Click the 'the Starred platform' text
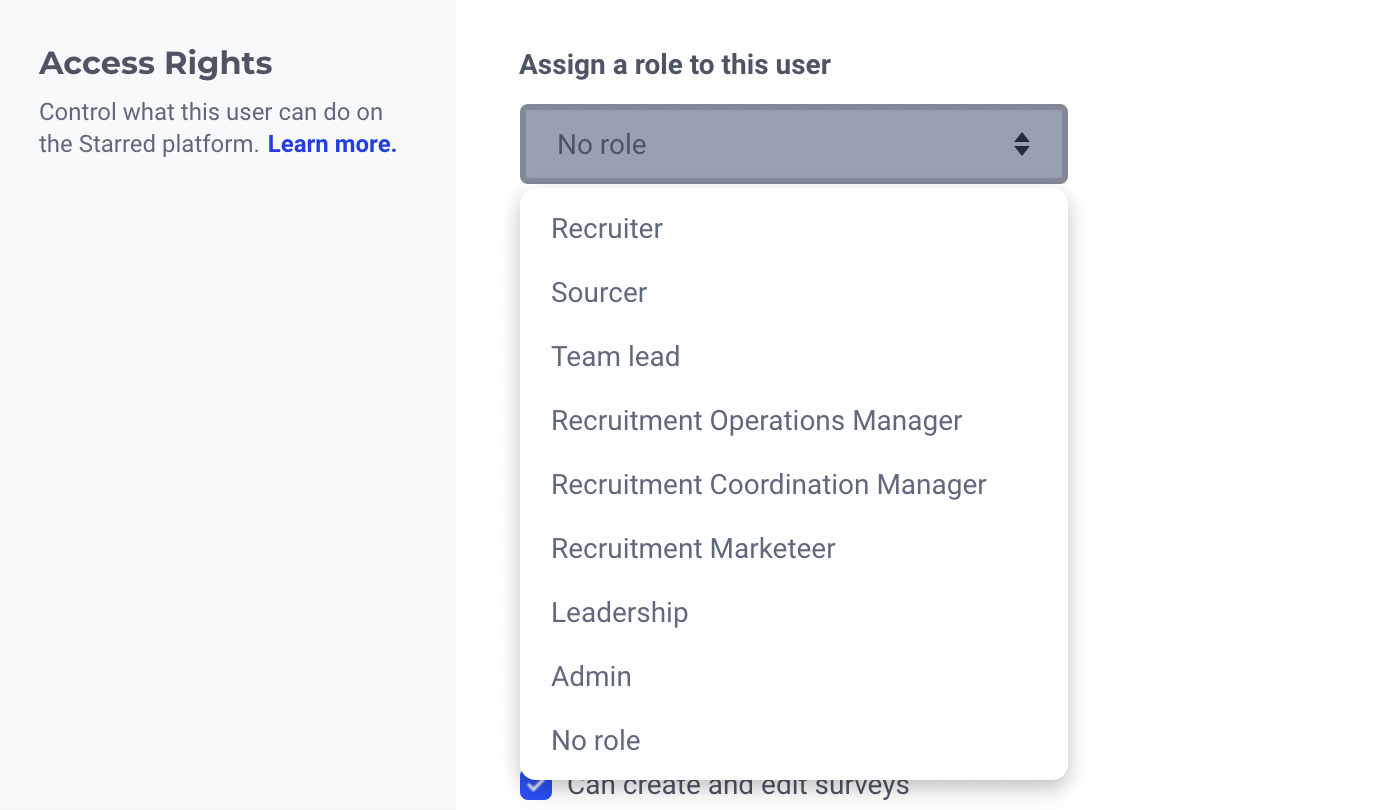This screenshot has width=1378, height=810. coord(148,144)
